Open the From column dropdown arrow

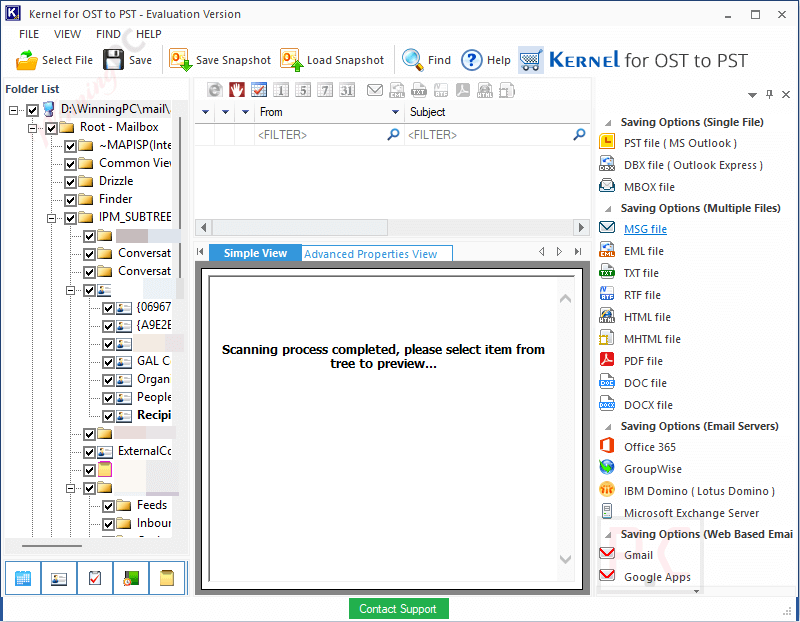tap(395, 112)
